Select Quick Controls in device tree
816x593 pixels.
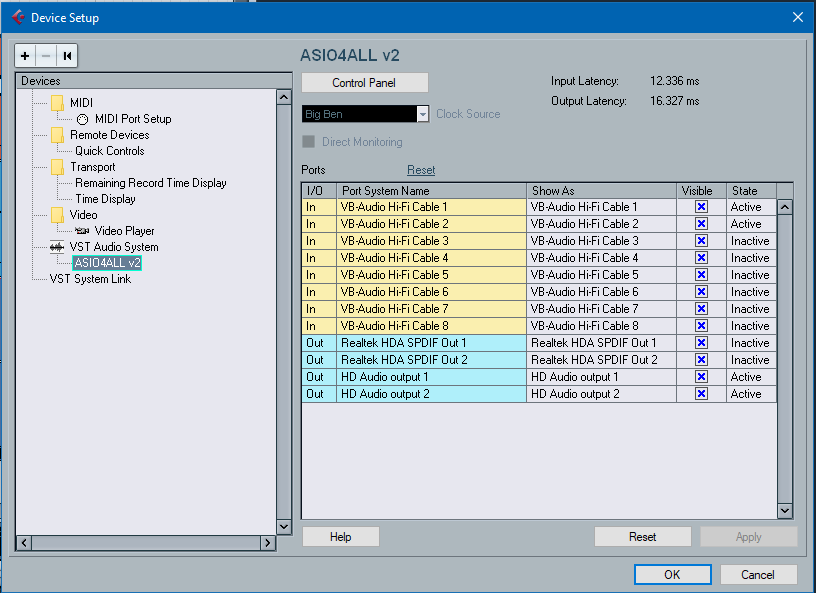109,151
